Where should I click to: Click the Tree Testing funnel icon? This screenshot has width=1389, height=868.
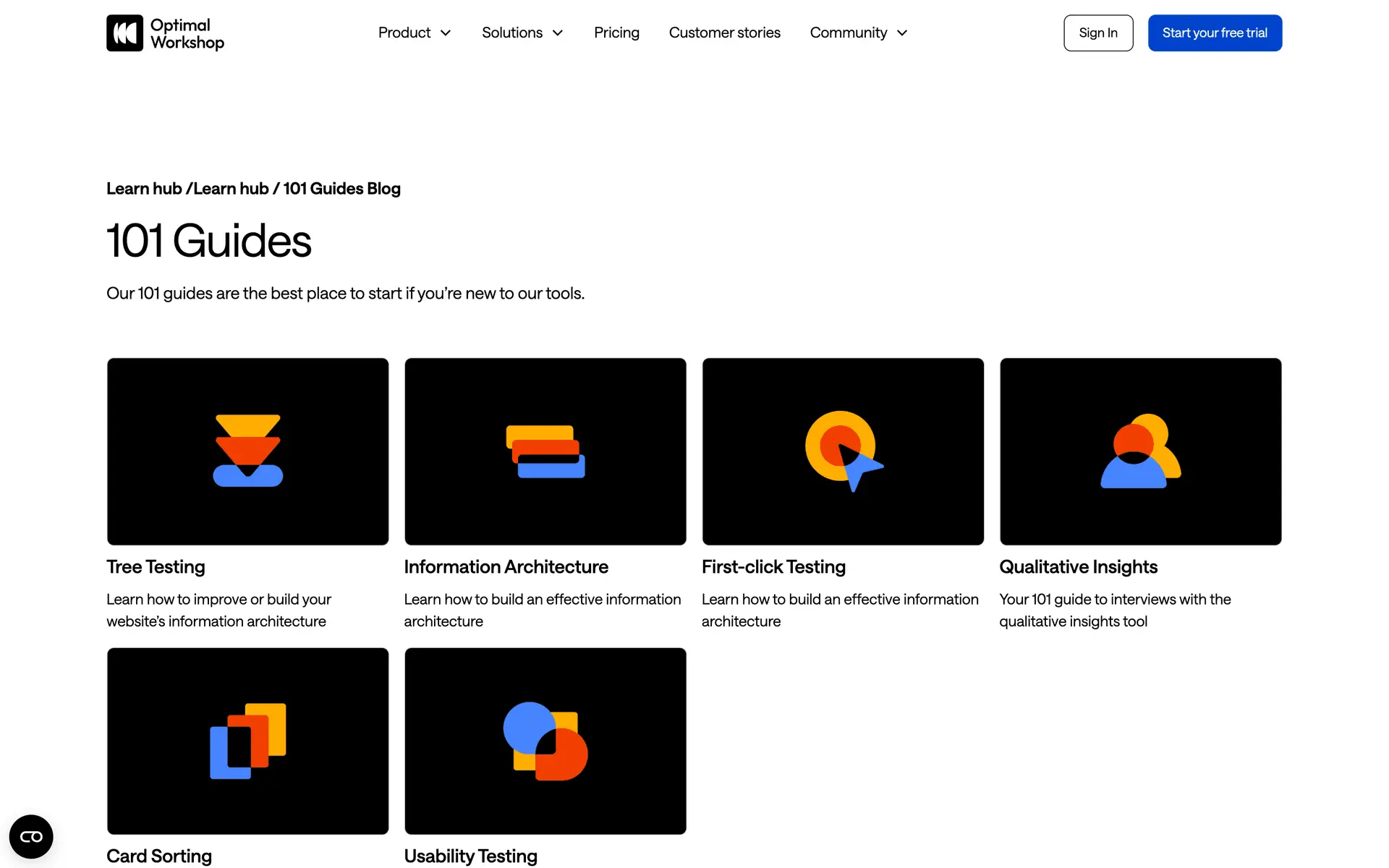pyautogui.click(x=247, y=450)
